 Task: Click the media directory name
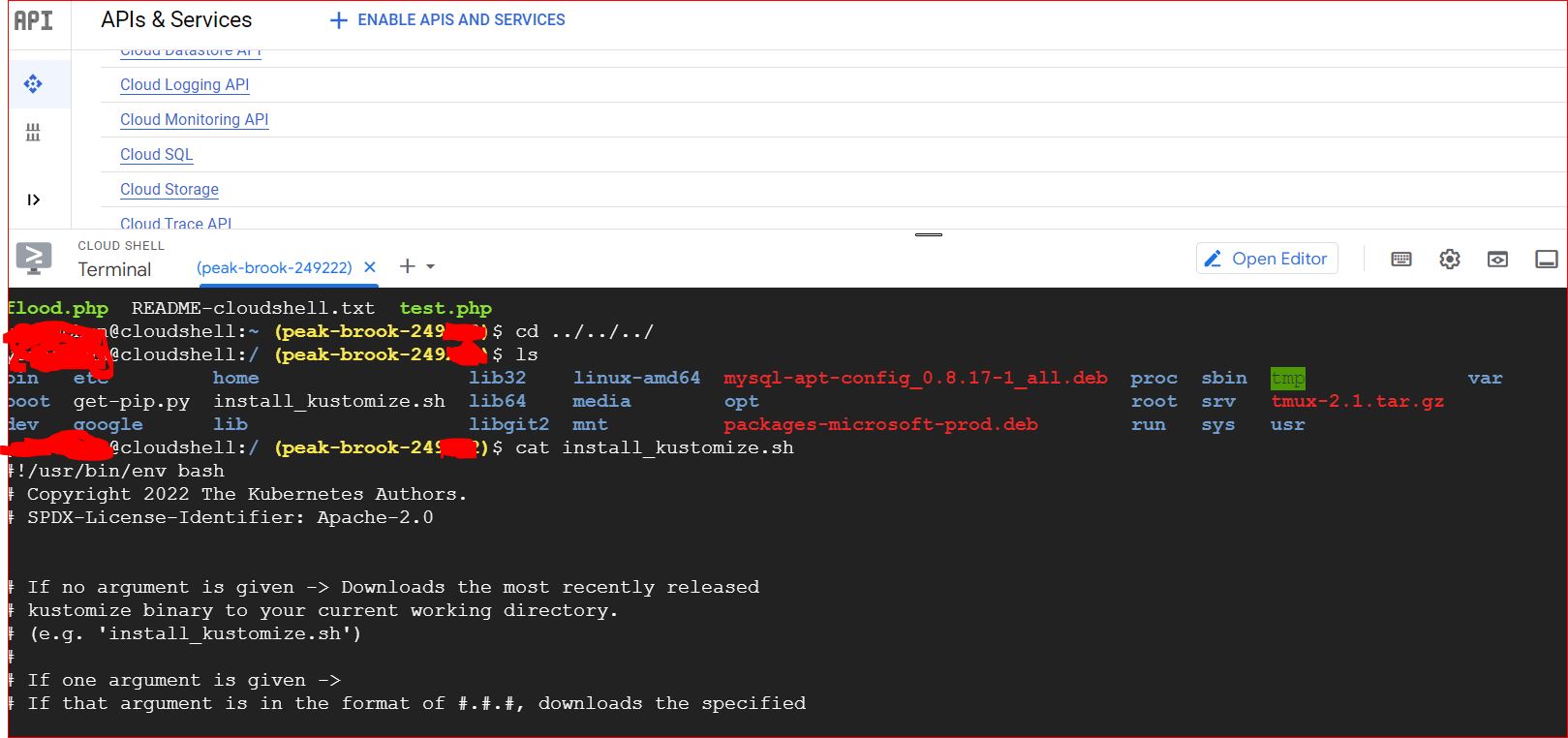(601, 401)
